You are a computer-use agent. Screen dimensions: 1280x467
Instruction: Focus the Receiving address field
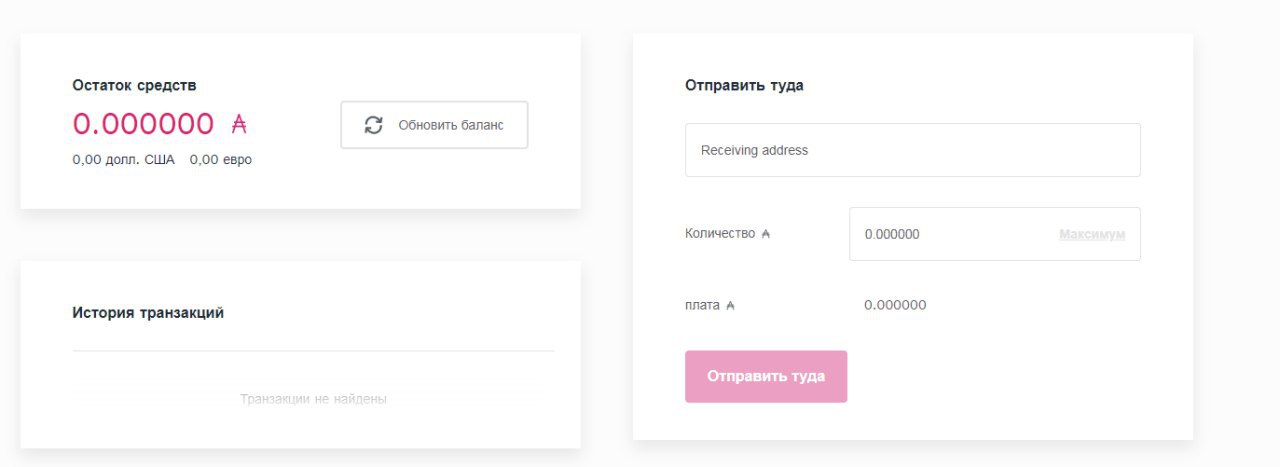pos(912,150)
